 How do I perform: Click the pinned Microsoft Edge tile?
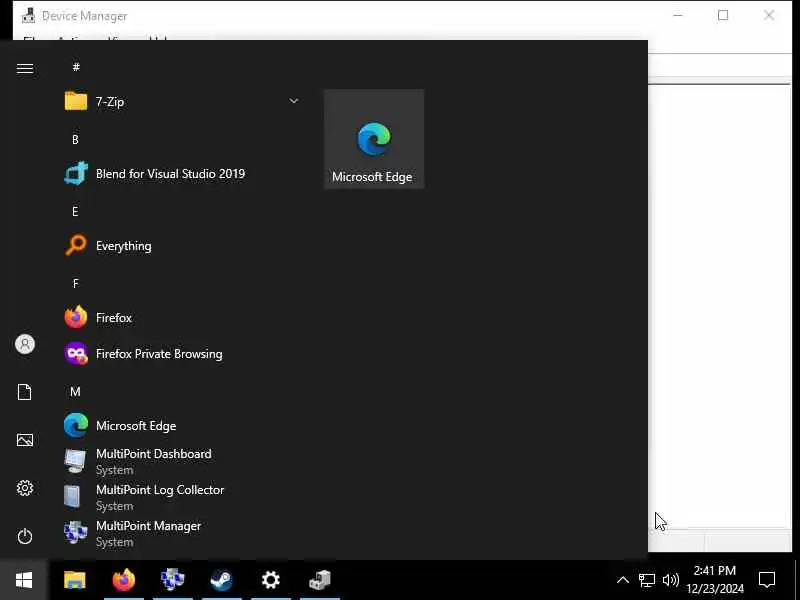(x=374, y=139)
